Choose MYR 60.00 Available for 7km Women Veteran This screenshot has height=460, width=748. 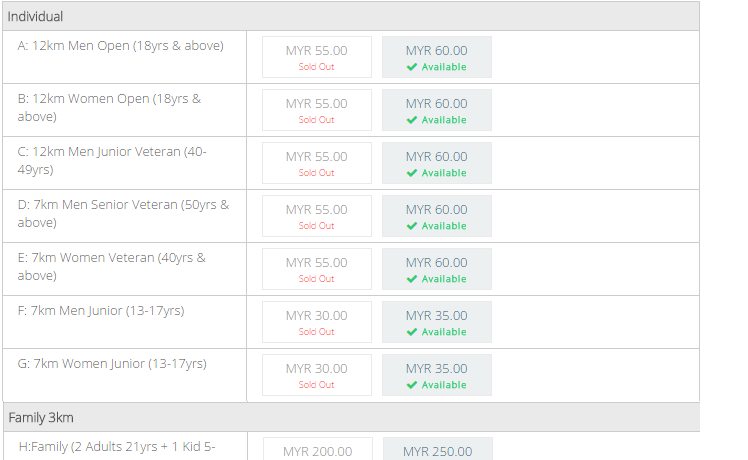436,269
